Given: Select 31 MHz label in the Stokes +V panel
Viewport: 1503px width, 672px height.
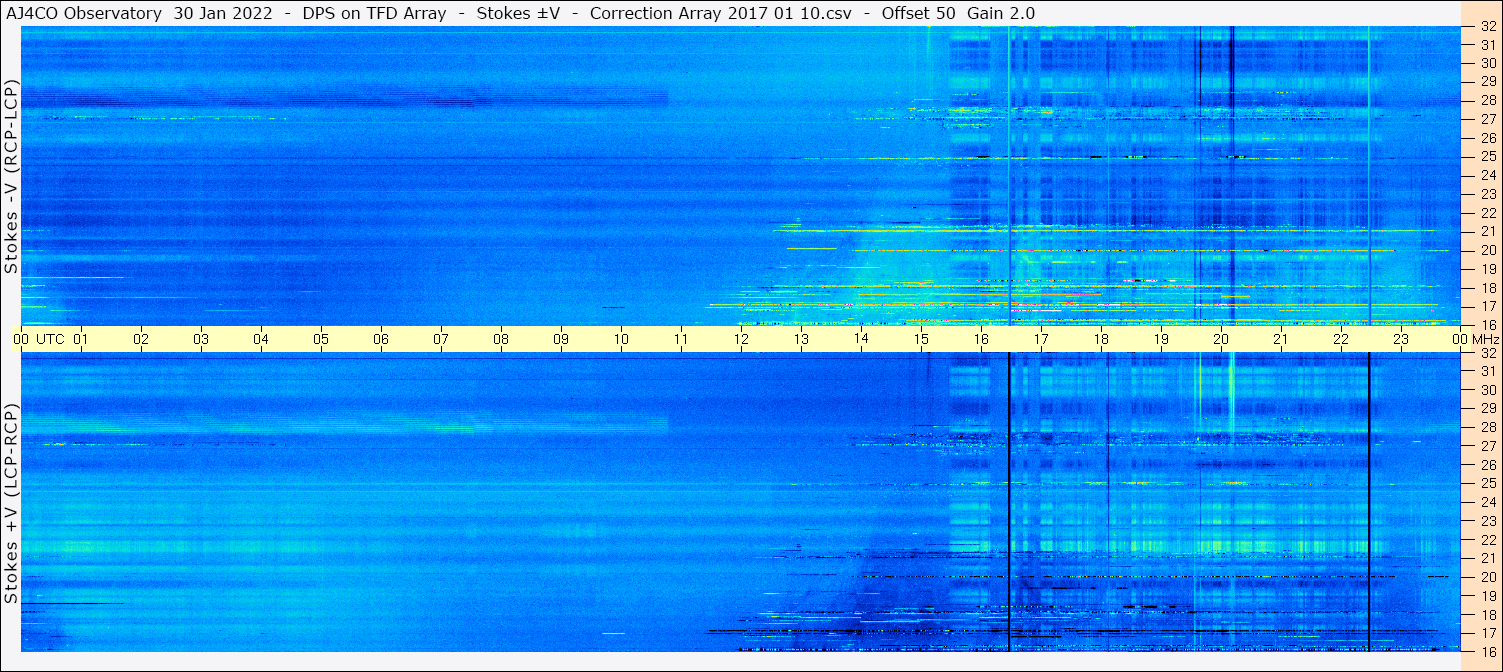Looking at the screenshot, I should [1487, 371].
